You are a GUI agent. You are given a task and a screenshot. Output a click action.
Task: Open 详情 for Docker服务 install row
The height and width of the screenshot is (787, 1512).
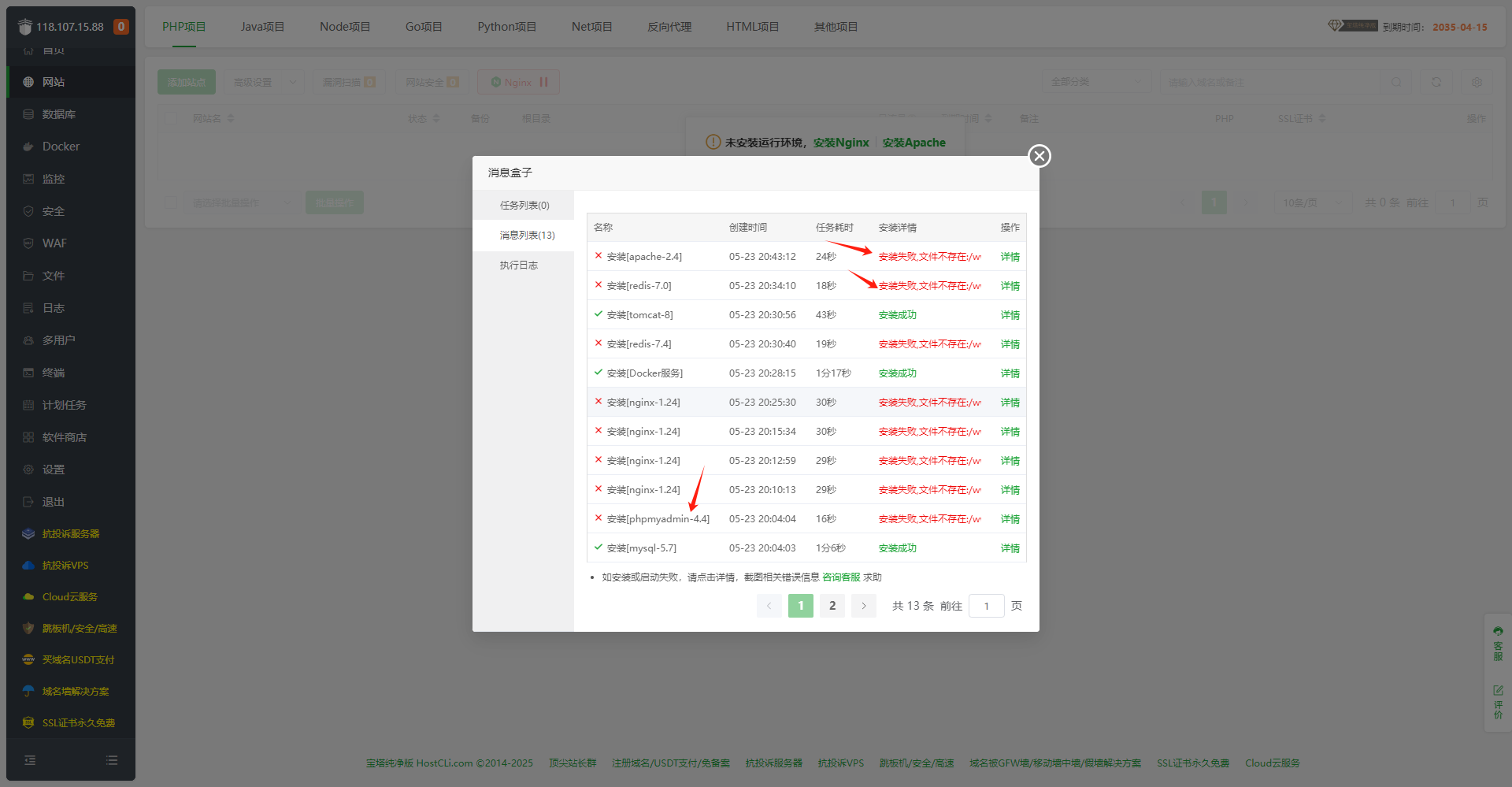click(x=1010, y=373)
